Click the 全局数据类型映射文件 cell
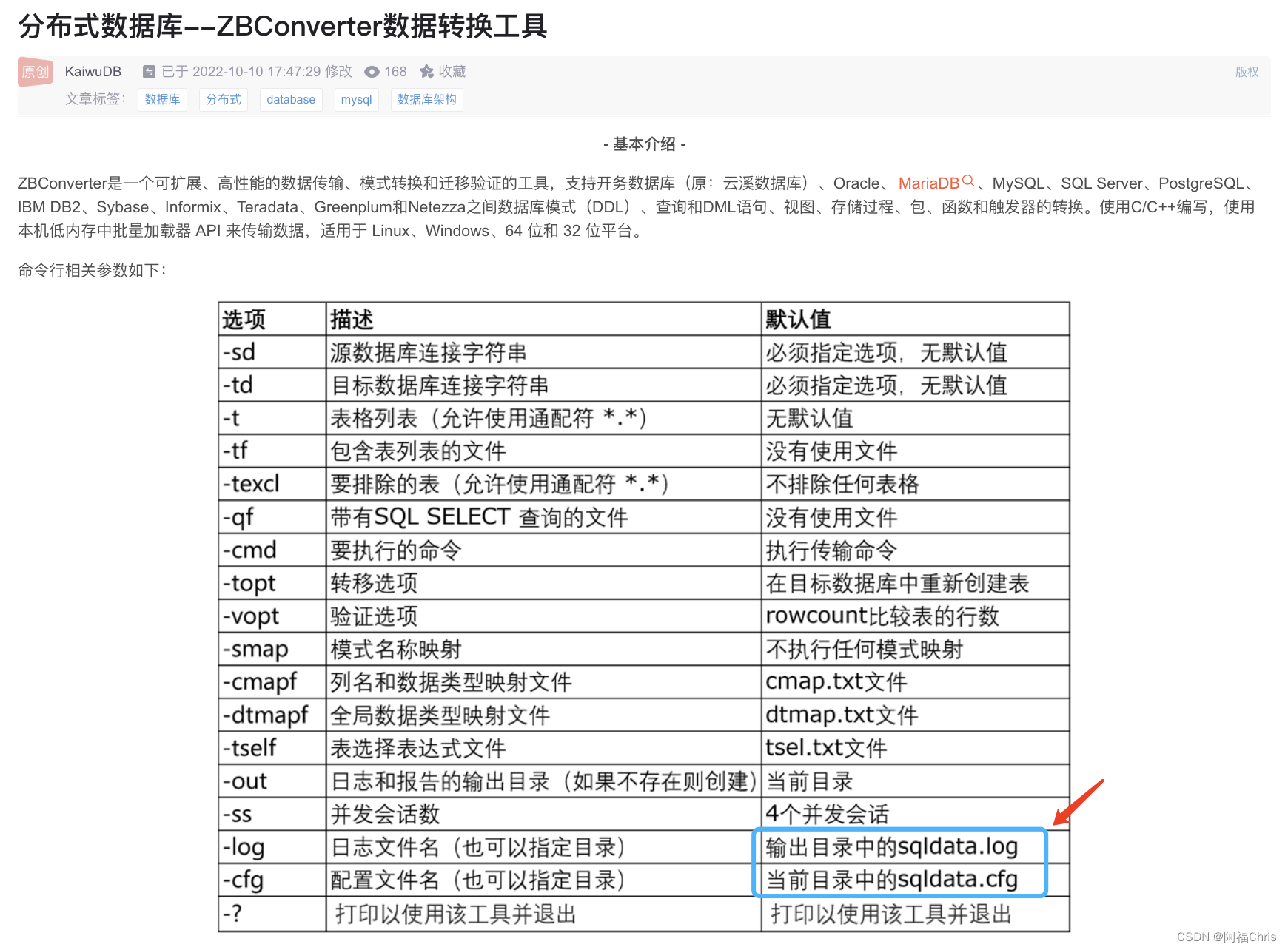Image resolution: width=1288 pixels, height=950 pixels. 544,715
